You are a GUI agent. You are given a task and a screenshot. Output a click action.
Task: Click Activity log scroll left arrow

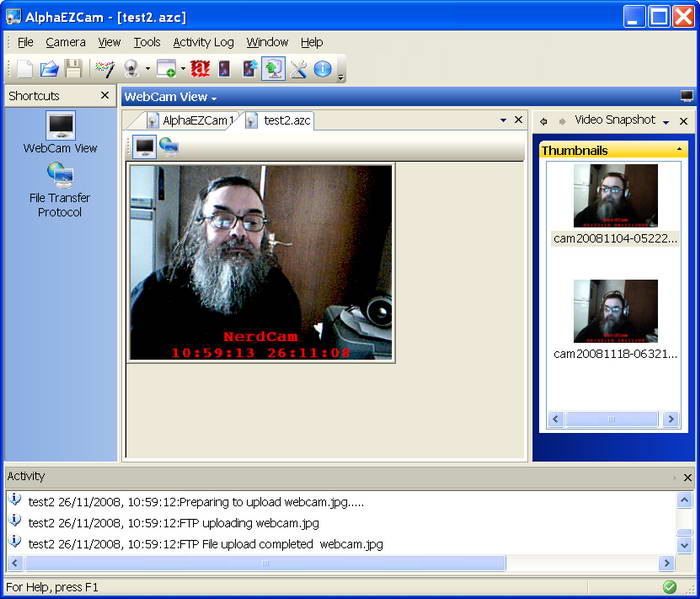click(15, 563)
